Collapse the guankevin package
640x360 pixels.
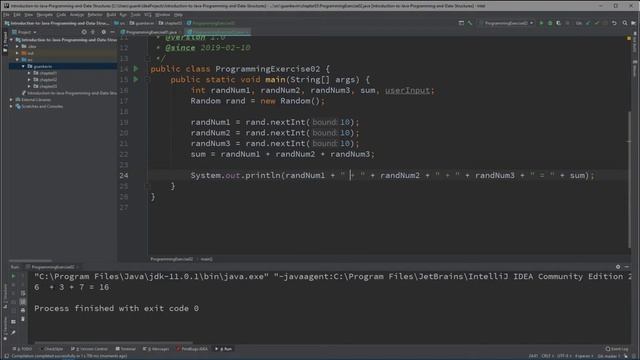click(x=23, y=66)
